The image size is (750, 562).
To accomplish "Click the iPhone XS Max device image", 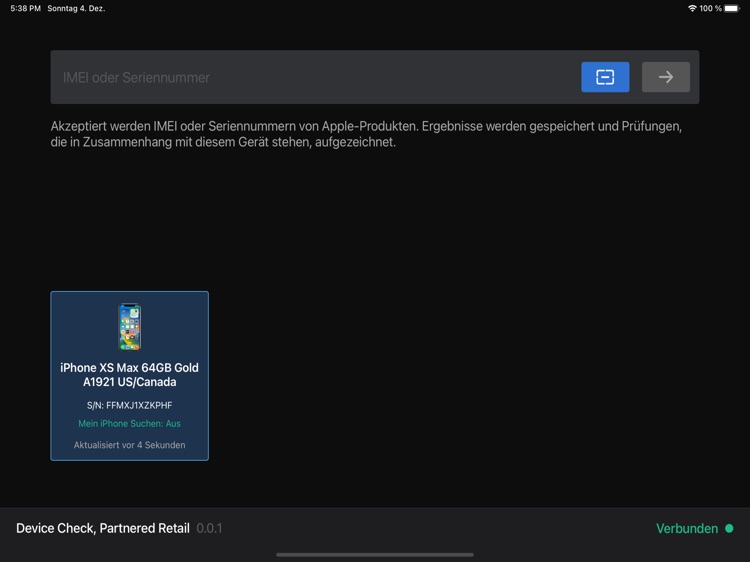I will coord(130,327).
